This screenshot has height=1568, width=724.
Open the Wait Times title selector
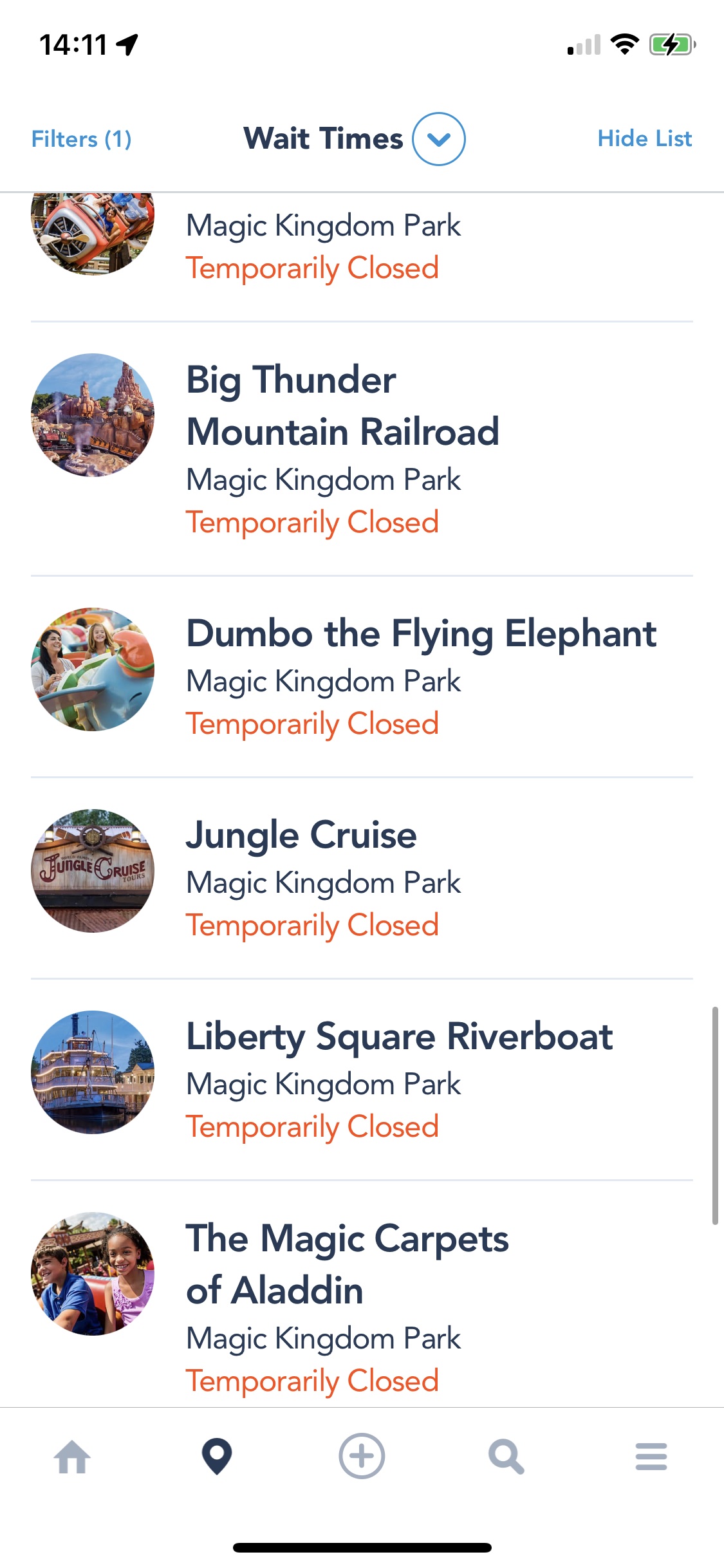click(323, 139)
